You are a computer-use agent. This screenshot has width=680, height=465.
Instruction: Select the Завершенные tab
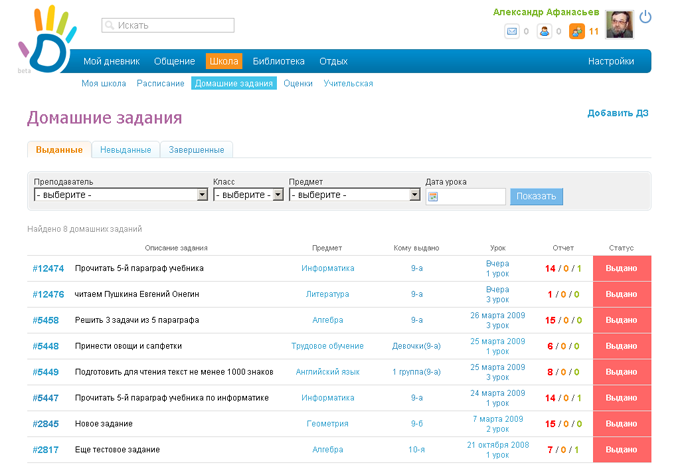tap(196, 150)
